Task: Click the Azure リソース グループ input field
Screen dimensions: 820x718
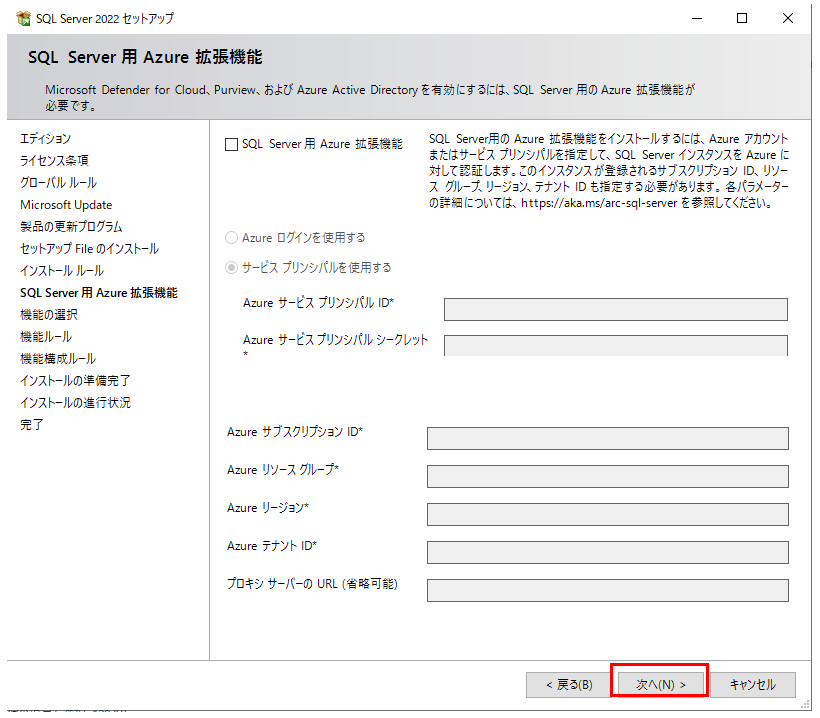Action: 607,476
